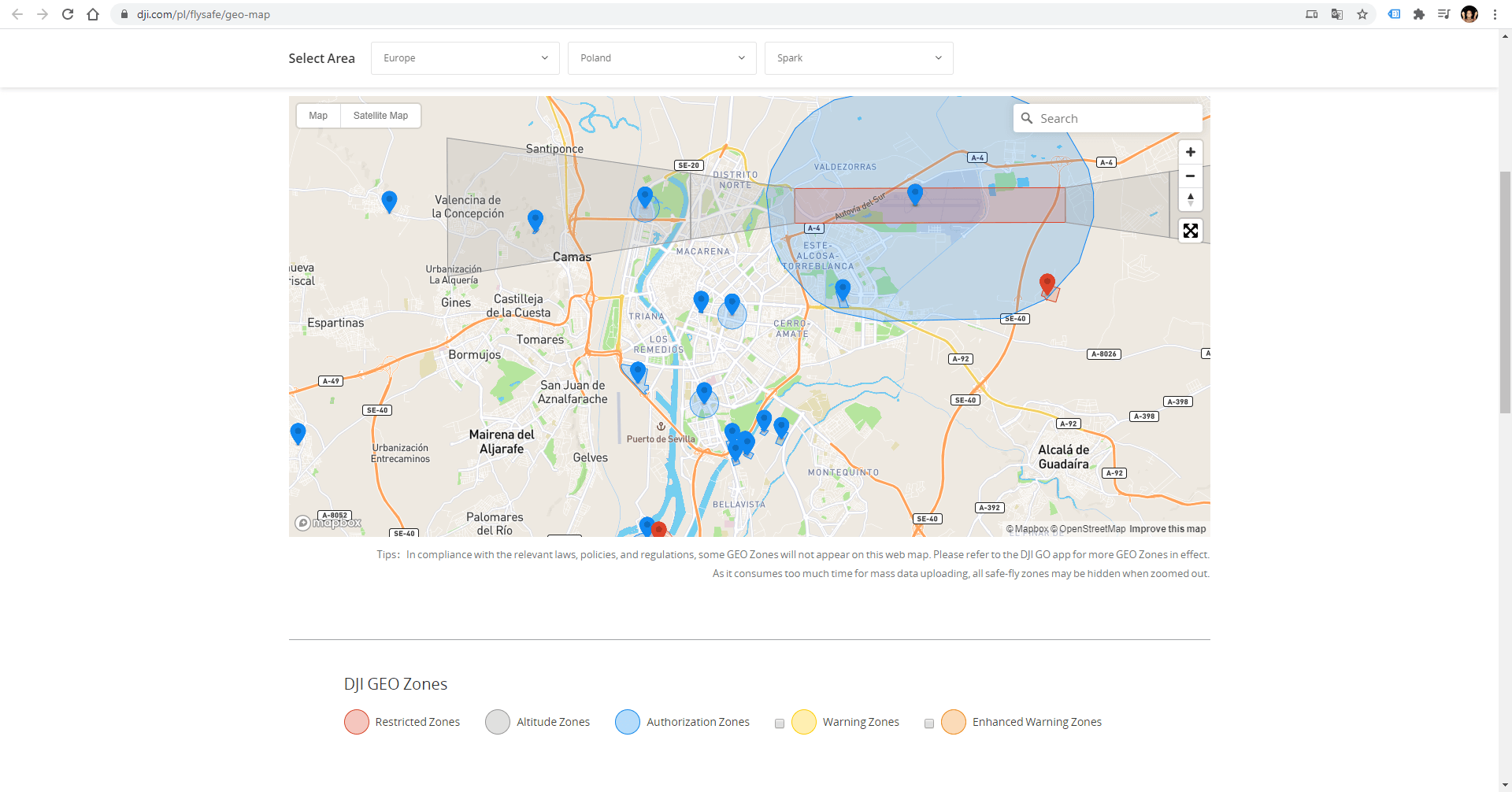This screenshot has height=792, width=1512.
Task: Open Chrome three-dot menu
Action: click(x=1495, y=14)
